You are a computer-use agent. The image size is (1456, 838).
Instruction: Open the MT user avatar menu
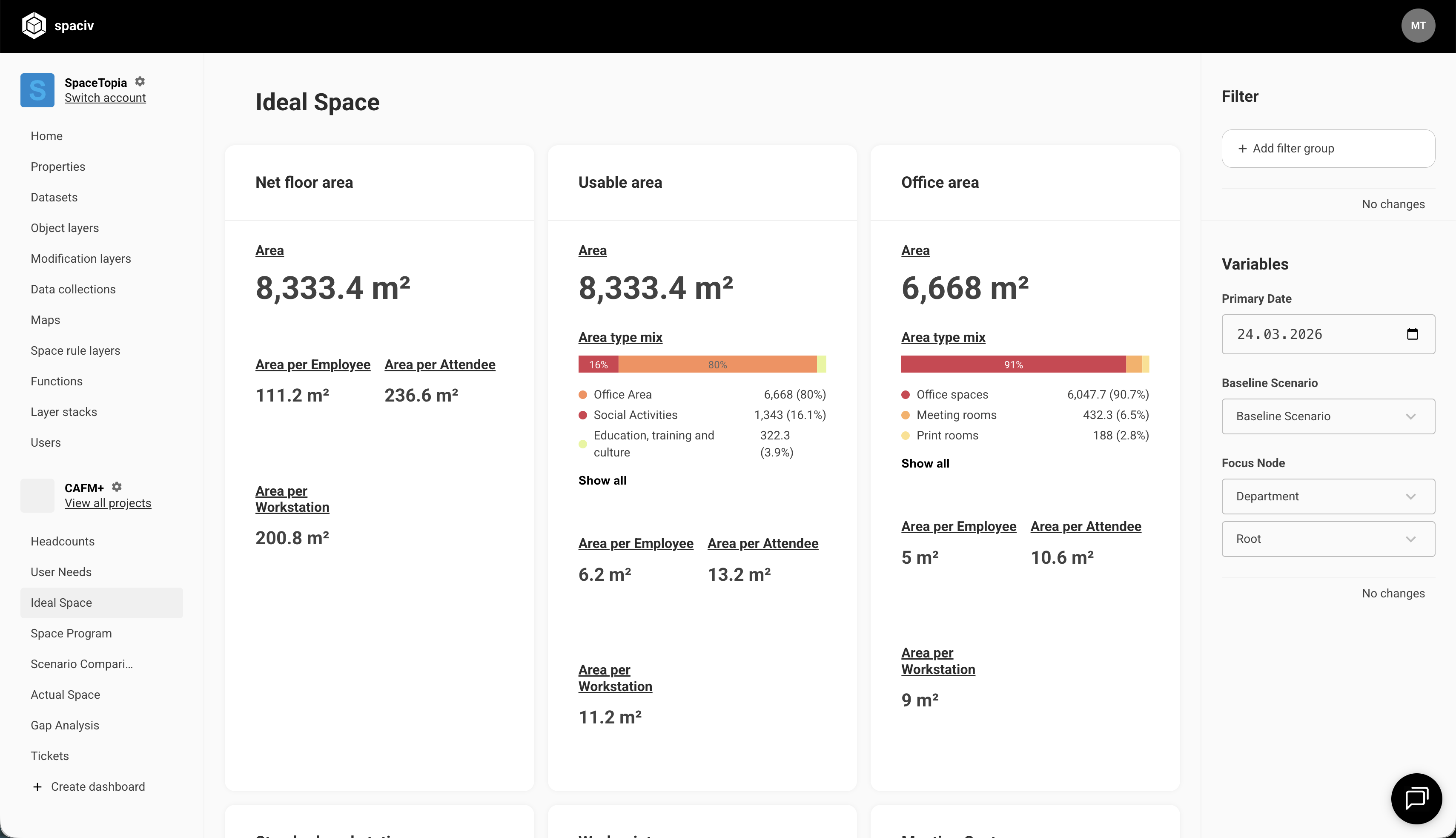pos(1417,25)
